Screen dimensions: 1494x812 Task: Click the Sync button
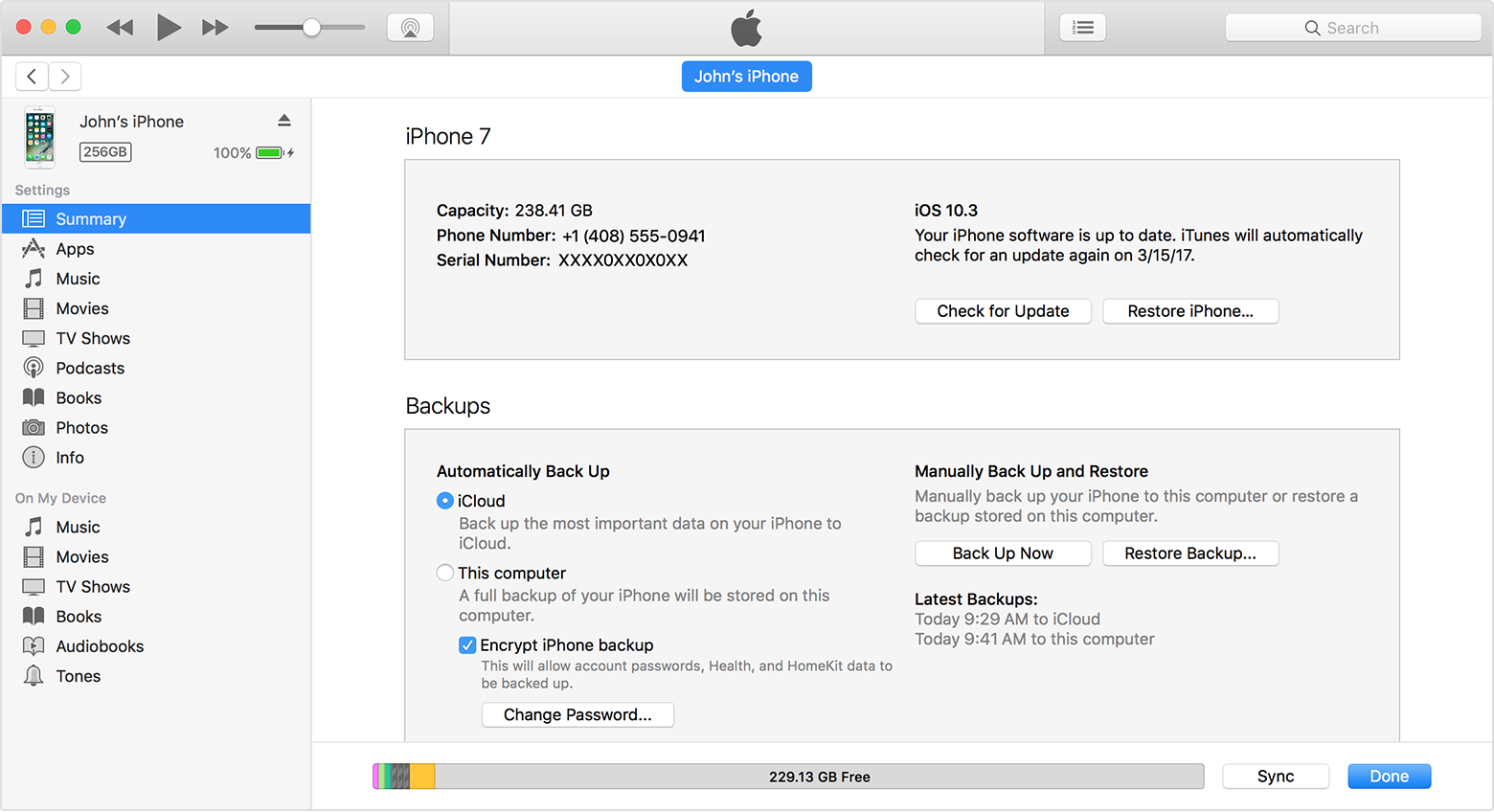(x=1276, y=777)
